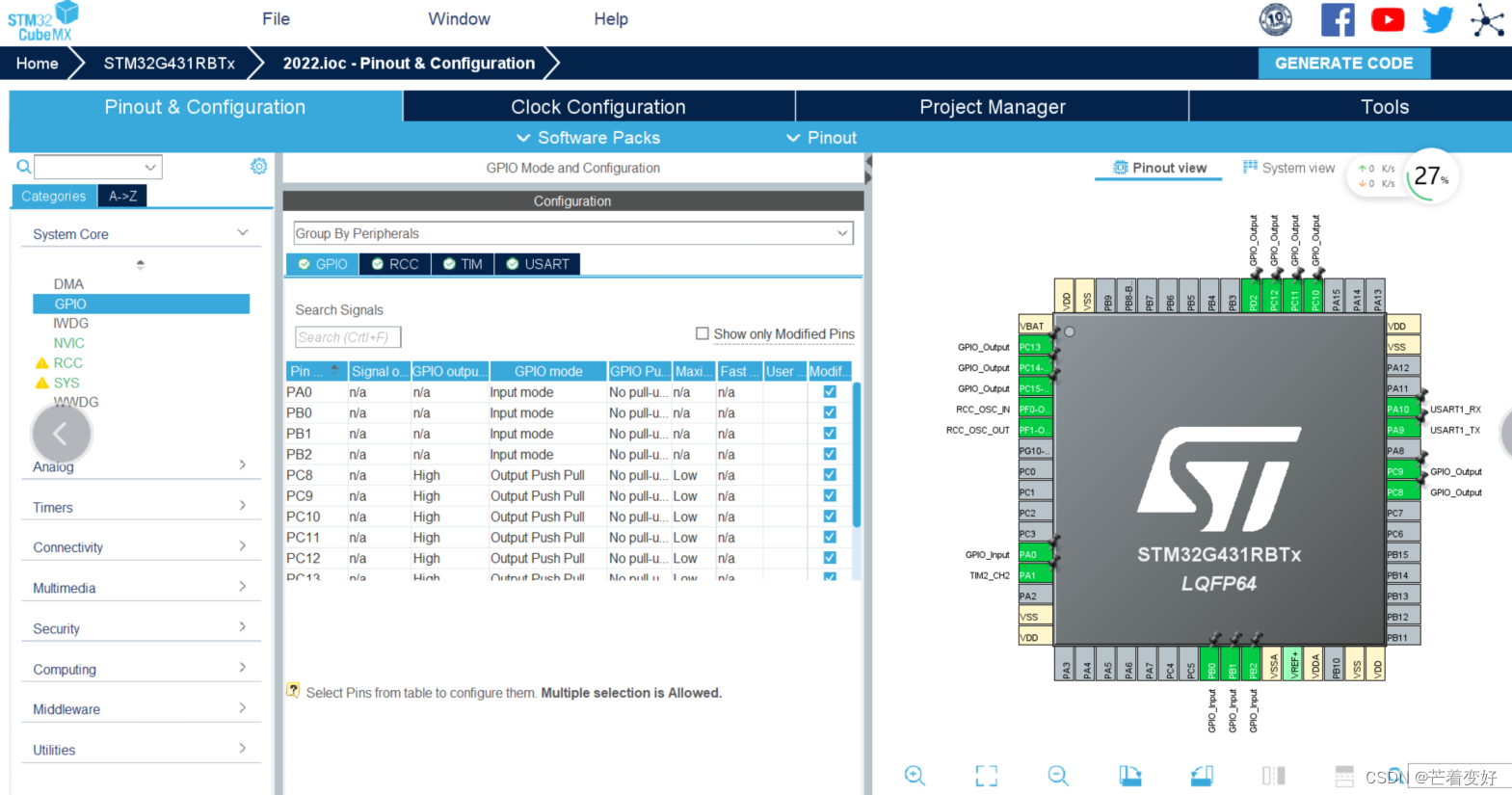Screen dimensions: 1512x795
Task: Toggle Modified checkbox for PC10 row
Action: 830,517
